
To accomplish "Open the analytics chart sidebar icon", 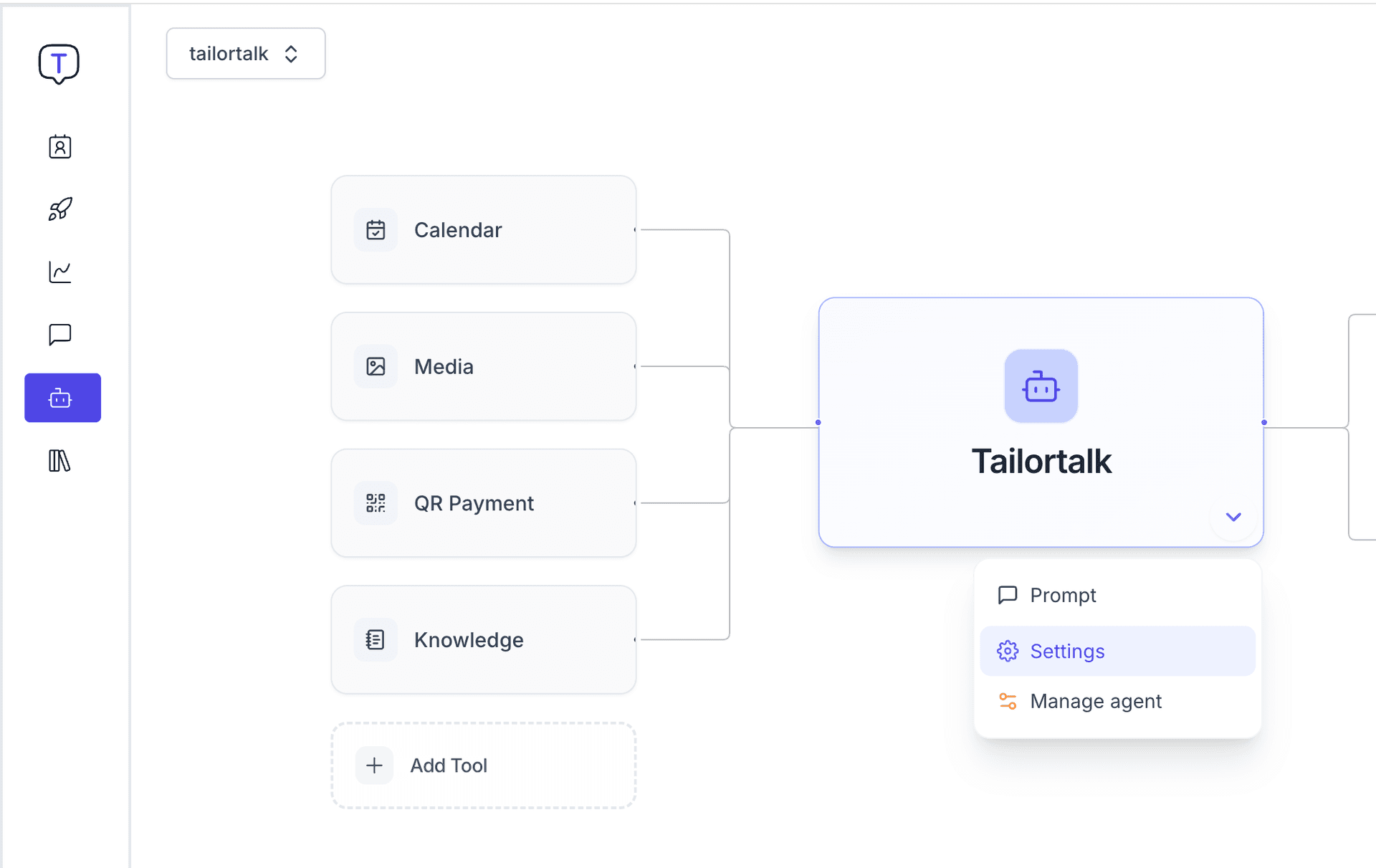I will click(x=60, y=272).
